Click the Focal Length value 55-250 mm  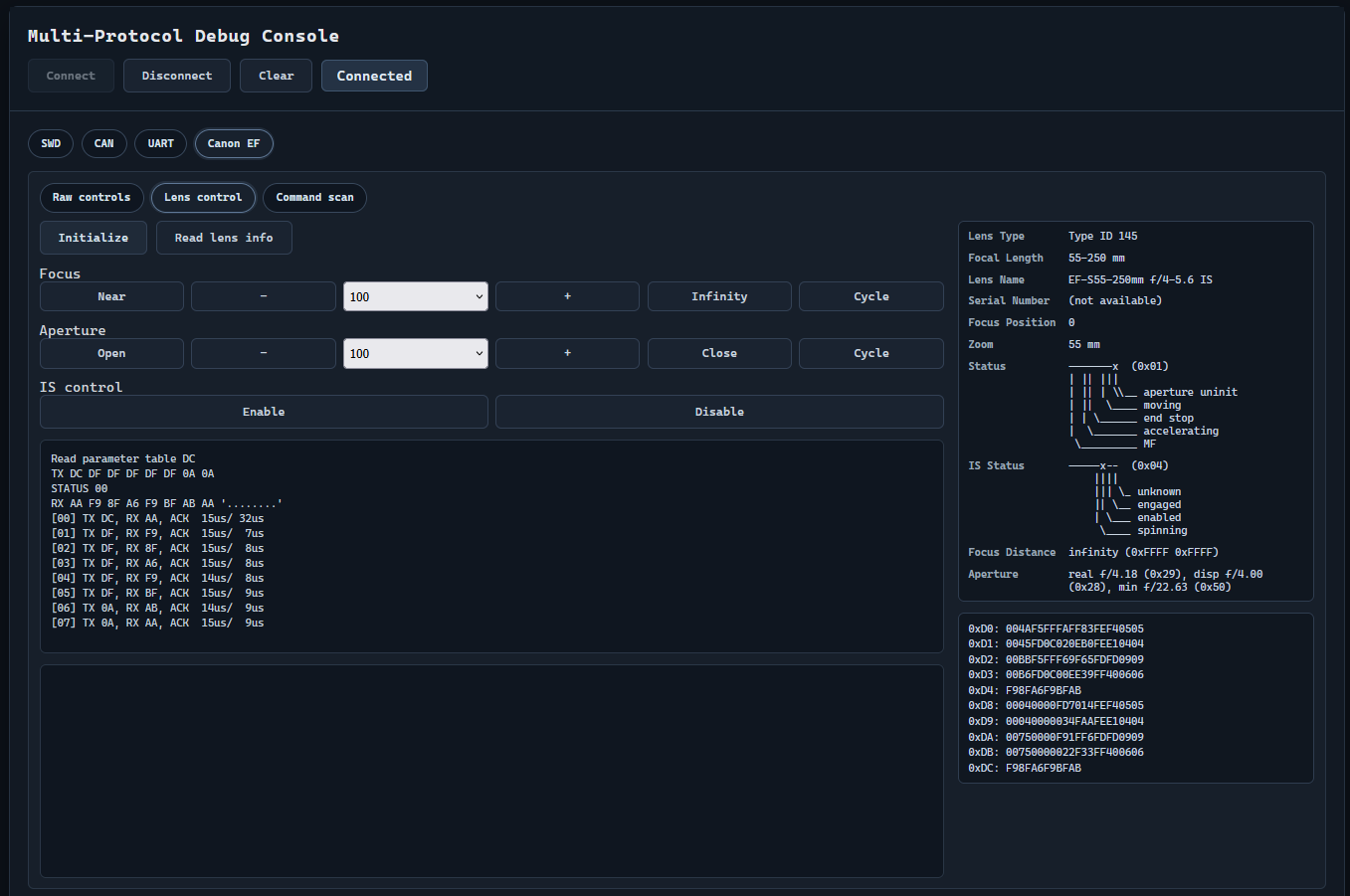pos(1096,258)
